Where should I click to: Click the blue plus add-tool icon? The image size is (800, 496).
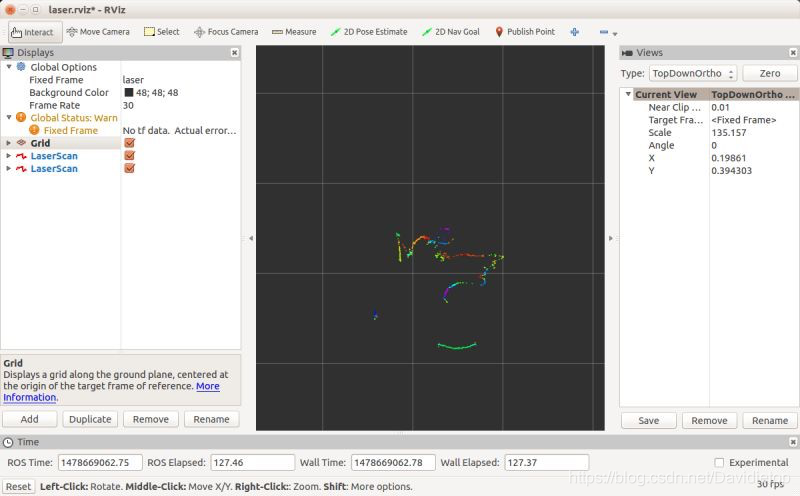point(574,32)
